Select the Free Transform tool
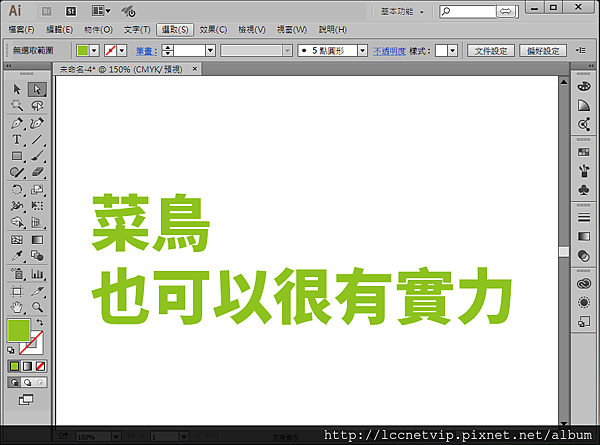600x445 pixels. pos(37,206)
